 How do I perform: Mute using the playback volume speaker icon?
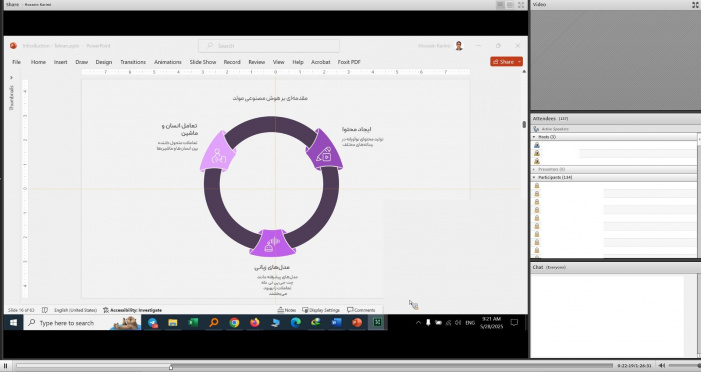coord(662,366)
